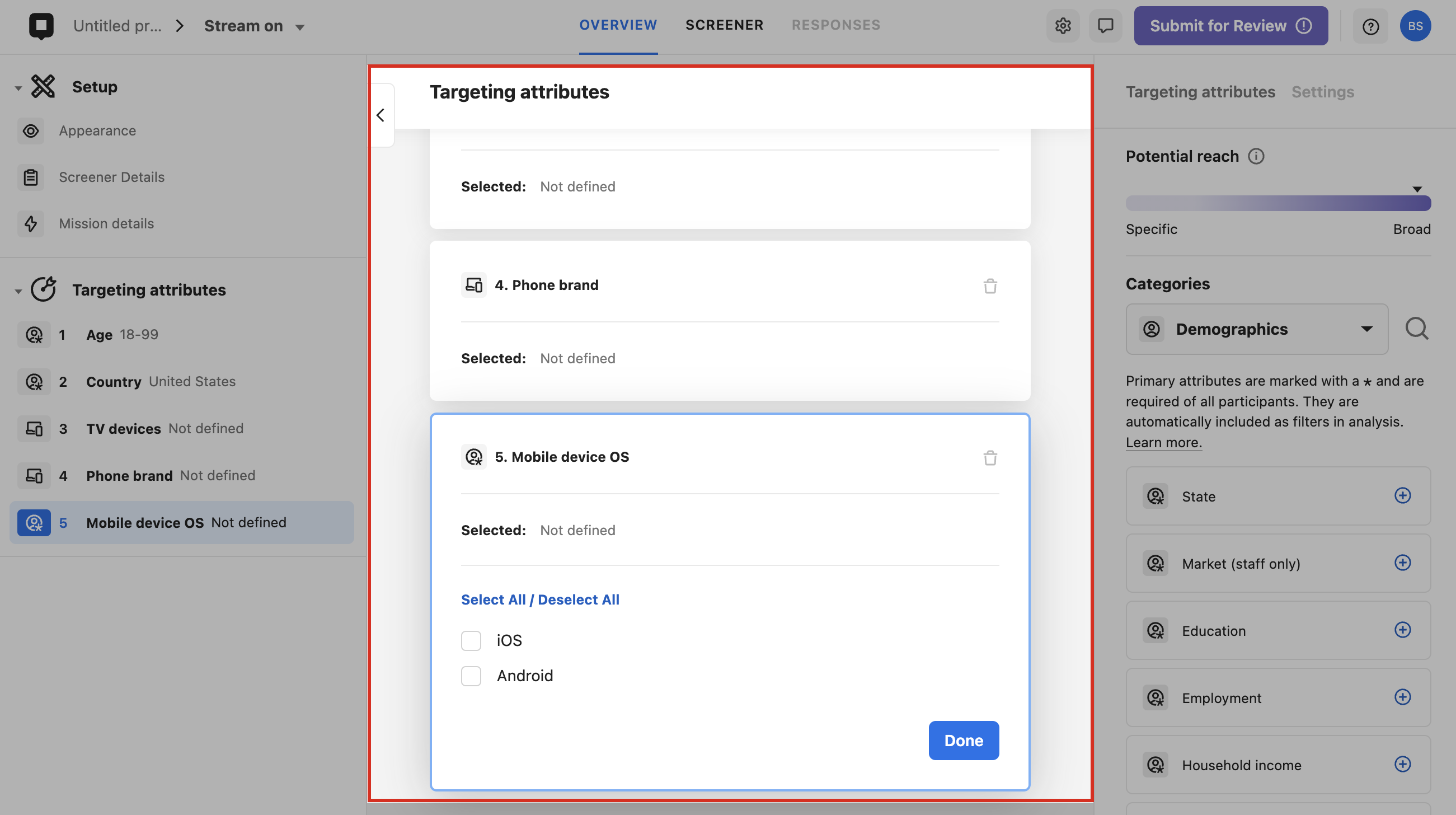Click Select All / Deselect All link
The height and width of the screenshot is (815, 1456).
[x=540, y=599]
